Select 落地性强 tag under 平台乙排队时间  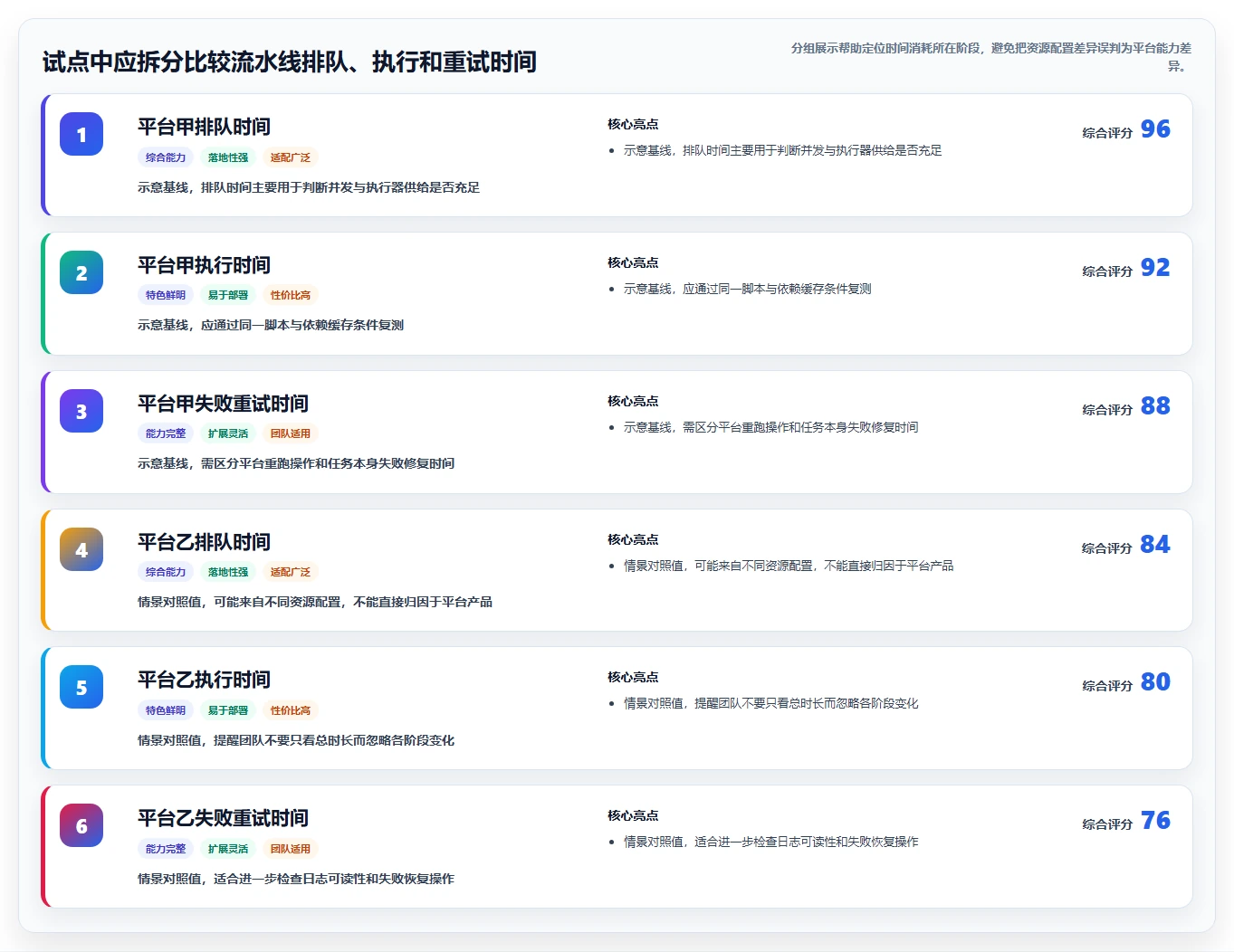tap(228, 572)
